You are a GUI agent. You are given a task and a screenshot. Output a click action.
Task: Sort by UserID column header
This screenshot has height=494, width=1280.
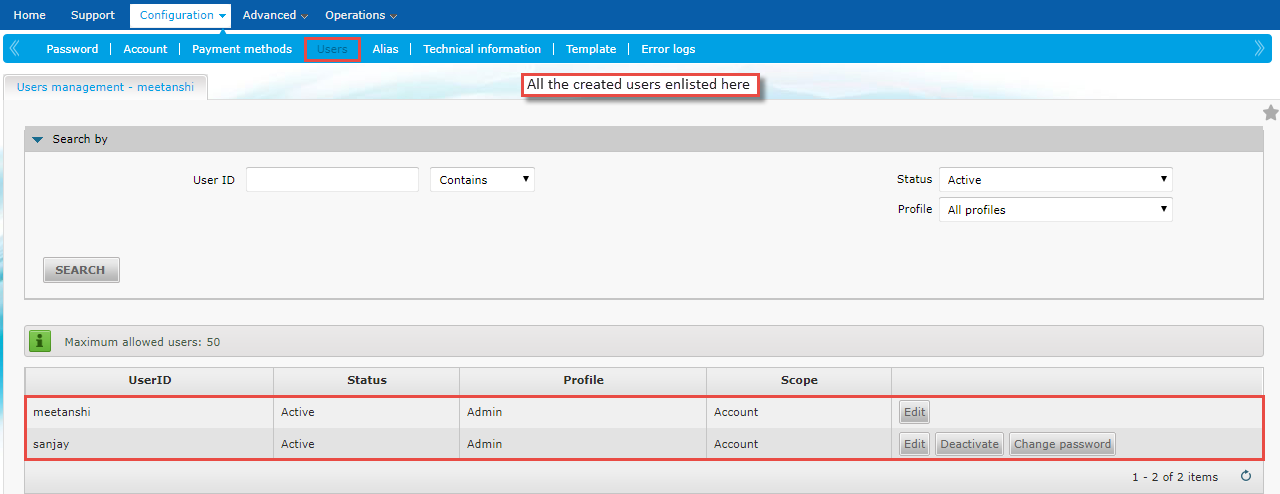(x=150, y=380)
